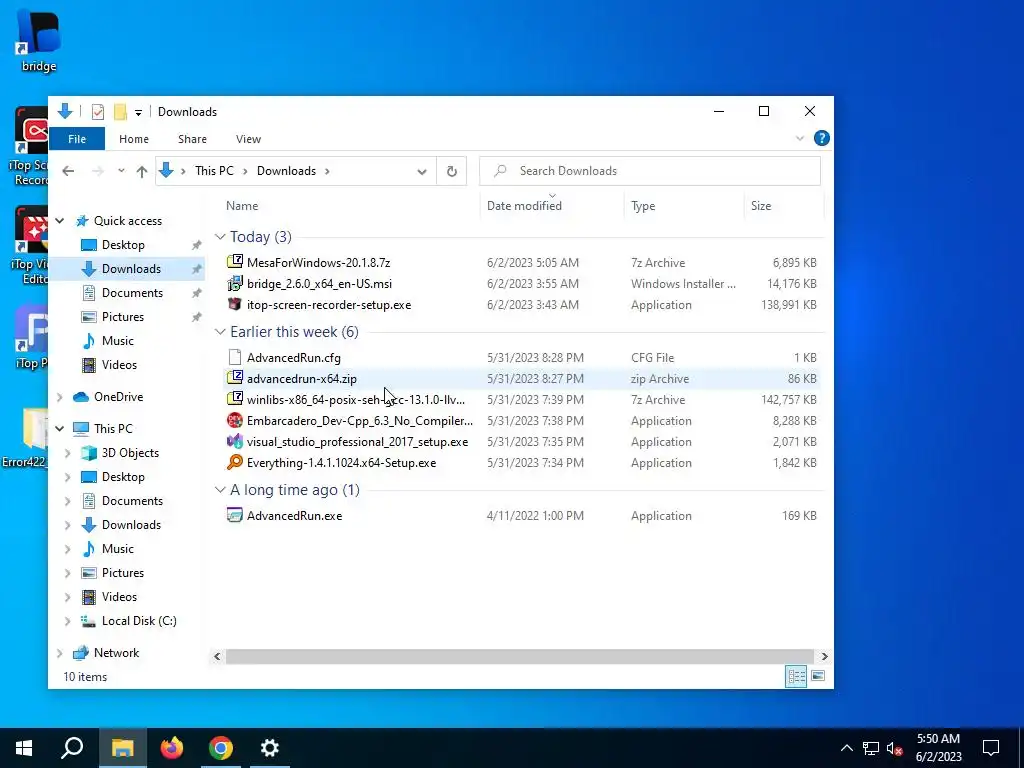The image size is (1024, 768).
Task: Expand the Network tree node
Action: point(59,653)
